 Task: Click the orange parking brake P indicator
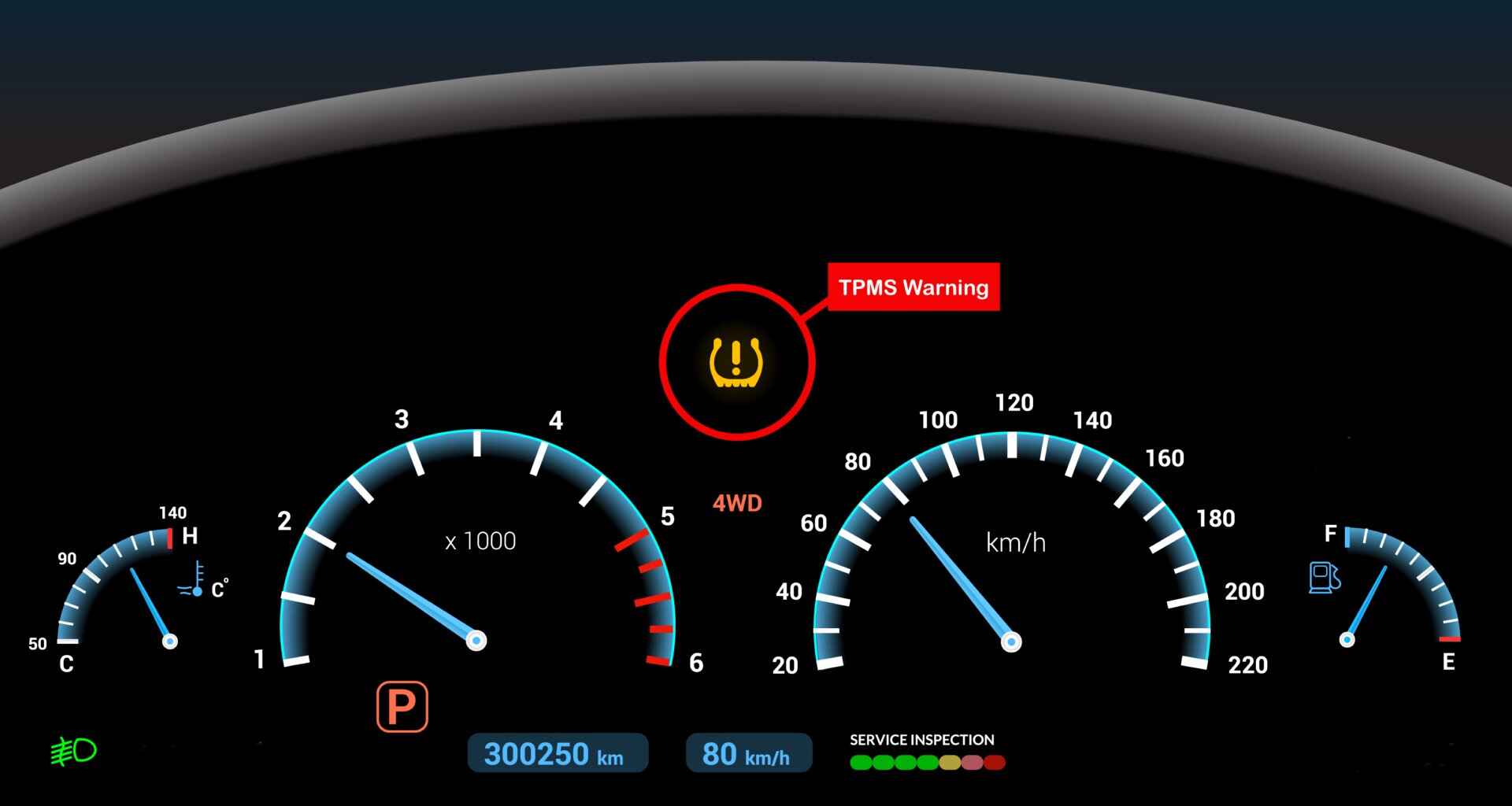[x=402, y=708]
